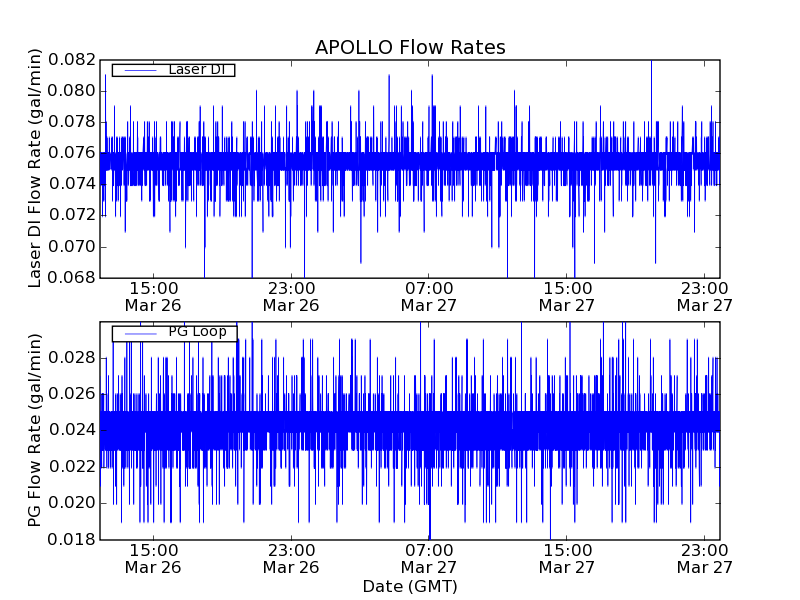
Task: Click the Date (GMT) x-axis label
Action: pyautogui.click(x=410, y=586)
